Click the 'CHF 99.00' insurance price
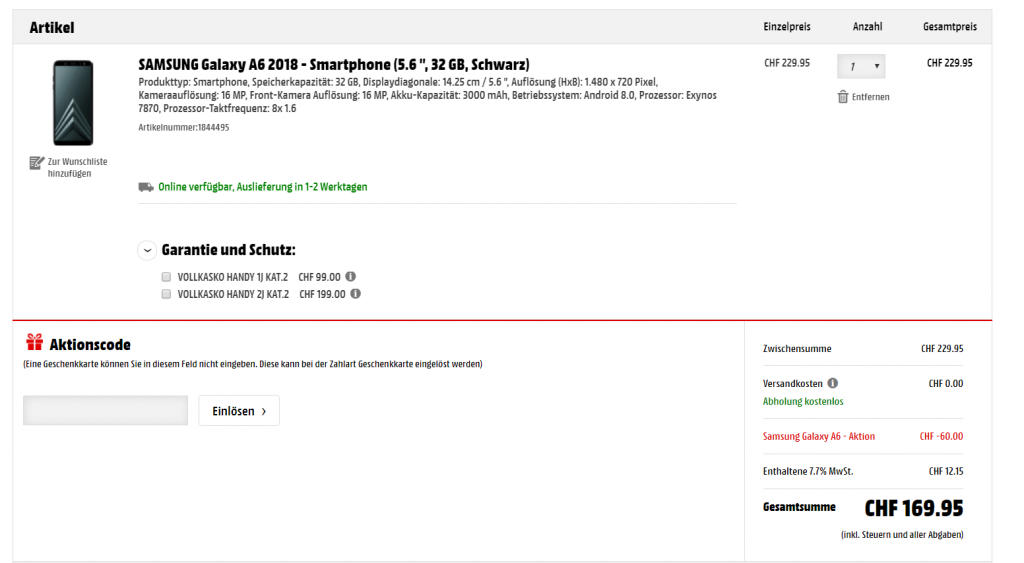Image resolution: width=1024 pixels, height=563 pixels. tap(319, 277)
